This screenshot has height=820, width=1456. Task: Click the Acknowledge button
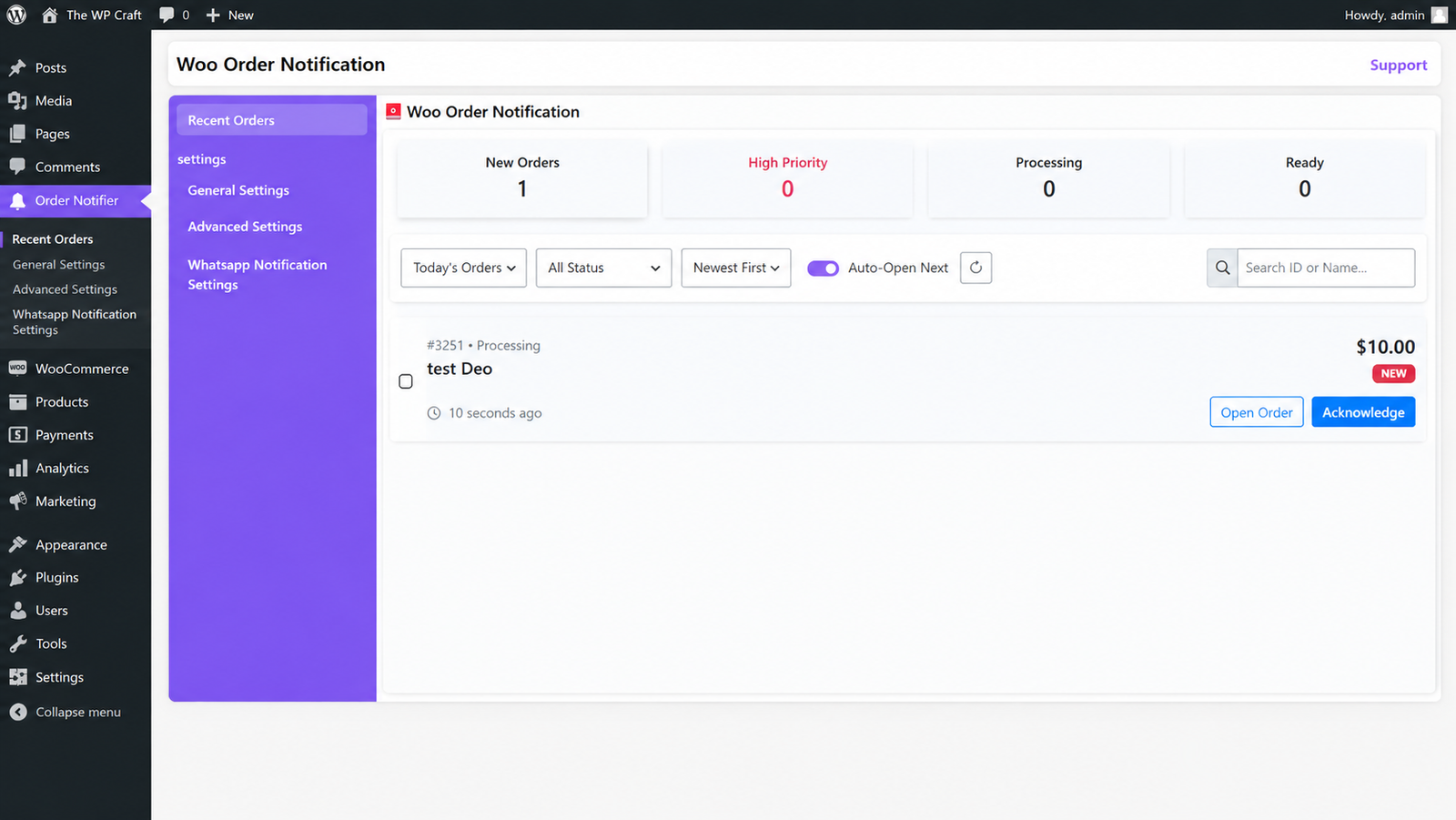[x=1363, y=412]
